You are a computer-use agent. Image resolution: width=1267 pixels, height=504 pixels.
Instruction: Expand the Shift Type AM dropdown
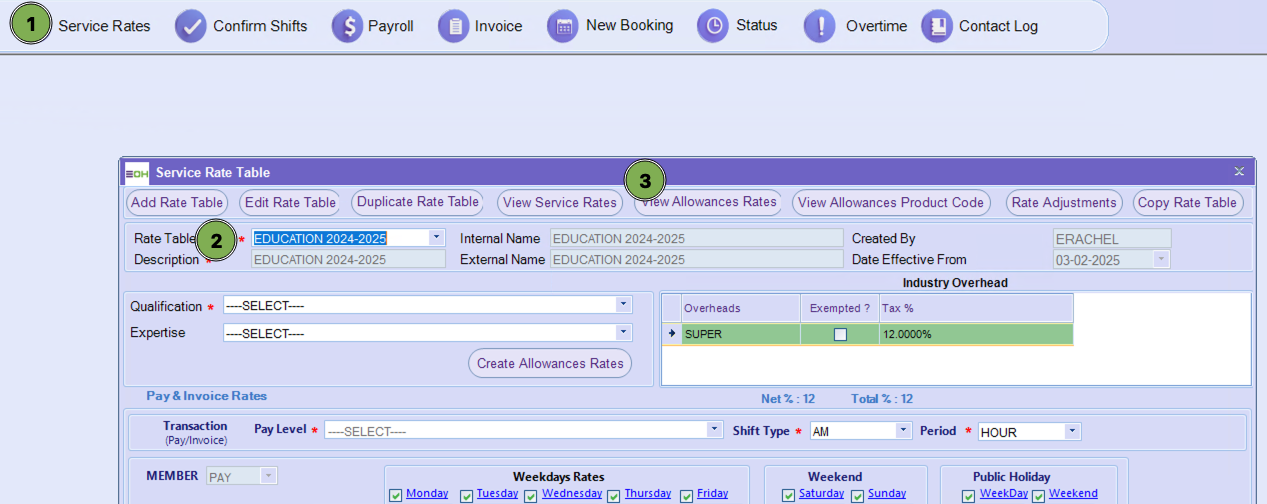coord(903,431)
